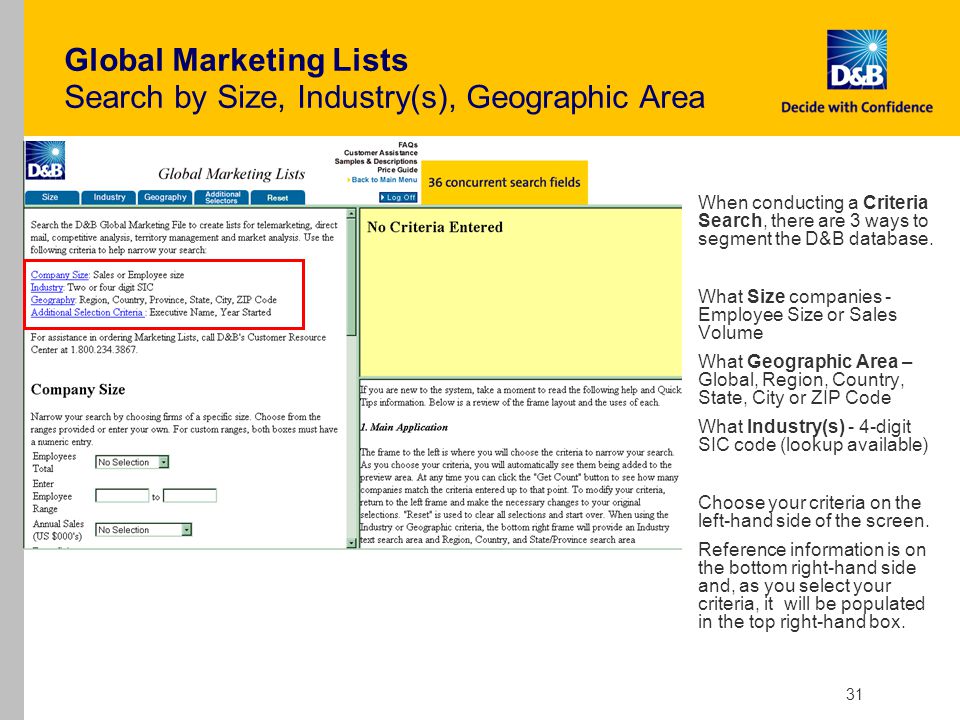Viewport: 960px width, 720px height.
Task: Click the Reset tab button
Action: click(x=278, y=197)
